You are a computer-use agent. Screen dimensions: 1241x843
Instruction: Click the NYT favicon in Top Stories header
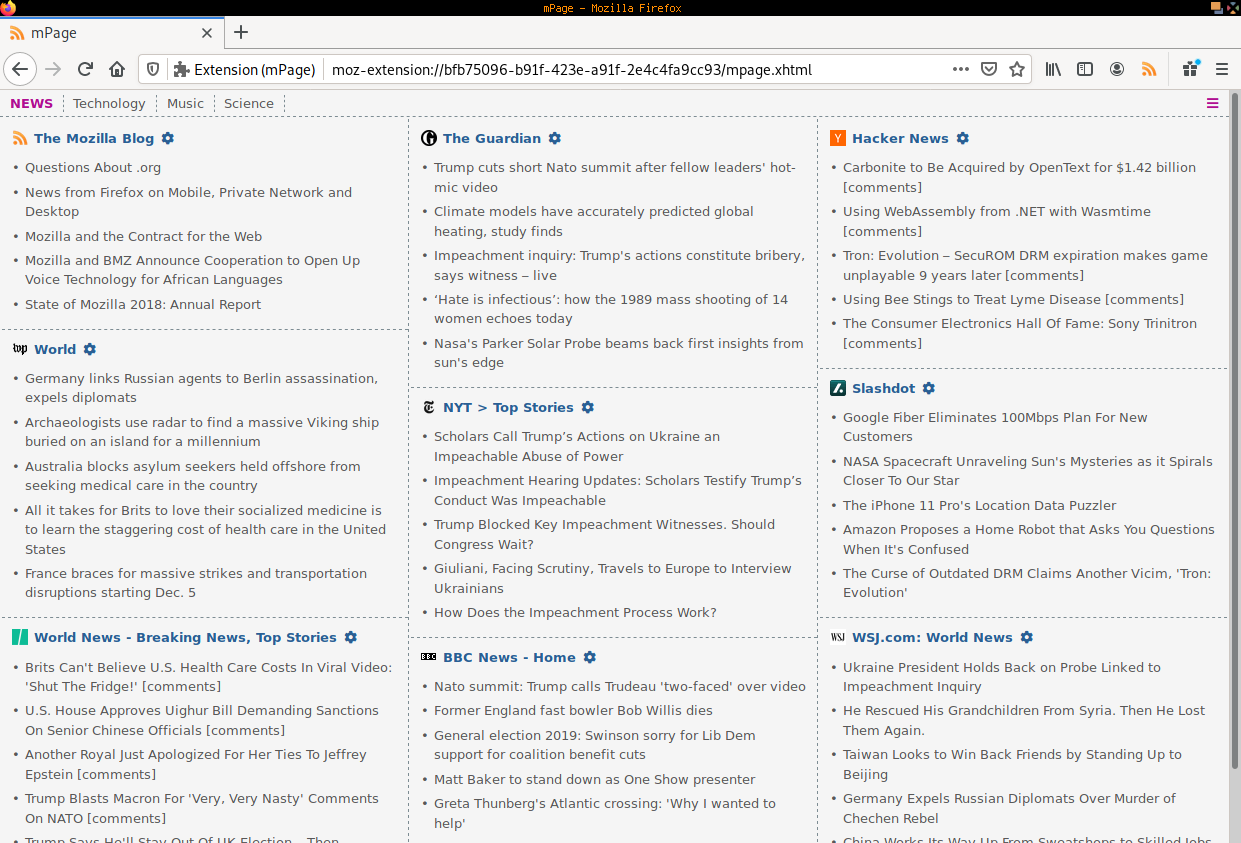[x=429, y=407]
